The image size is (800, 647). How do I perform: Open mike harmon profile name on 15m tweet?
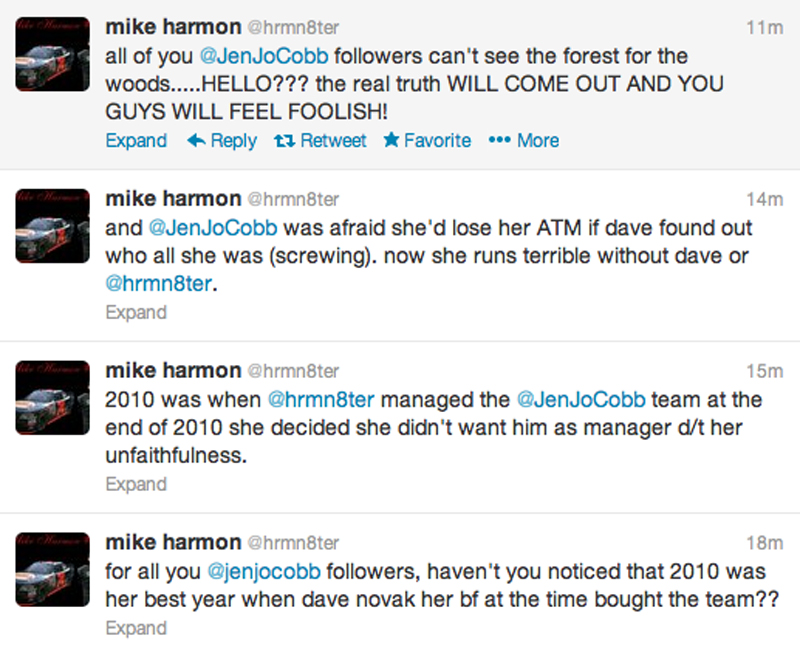172,371
